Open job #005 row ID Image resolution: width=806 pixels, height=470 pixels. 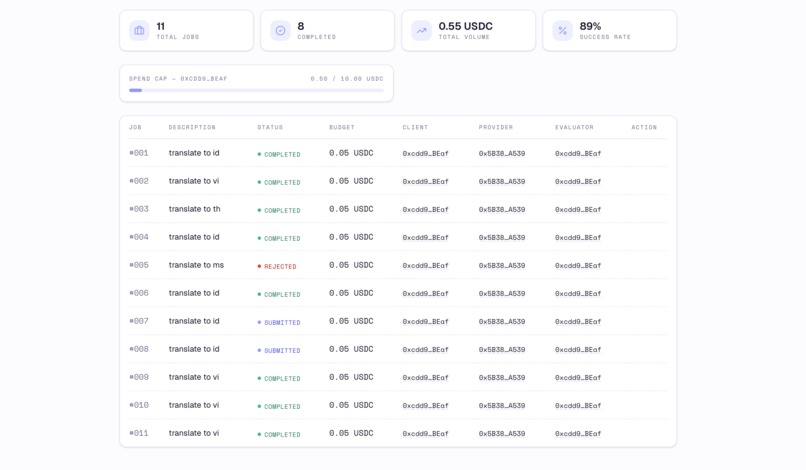(x=139, y=265)
